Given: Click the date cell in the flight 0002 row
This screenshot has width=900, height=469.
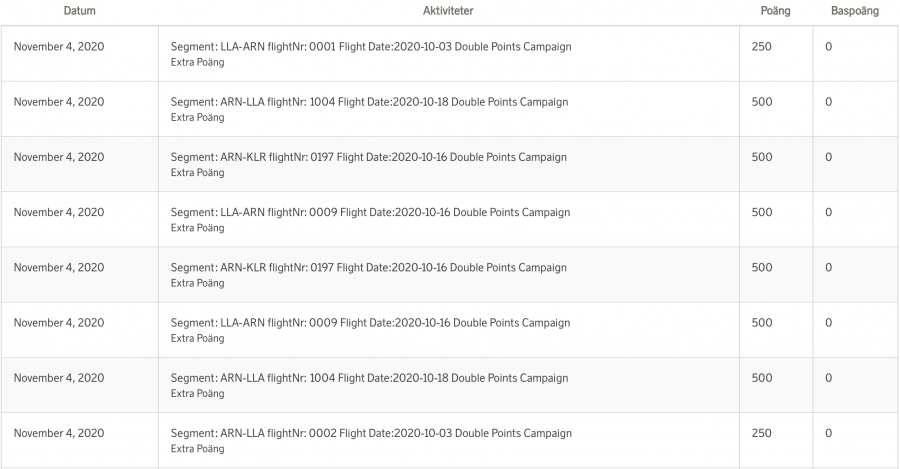Looking at the screenshot, I should [x=59, y=434].
